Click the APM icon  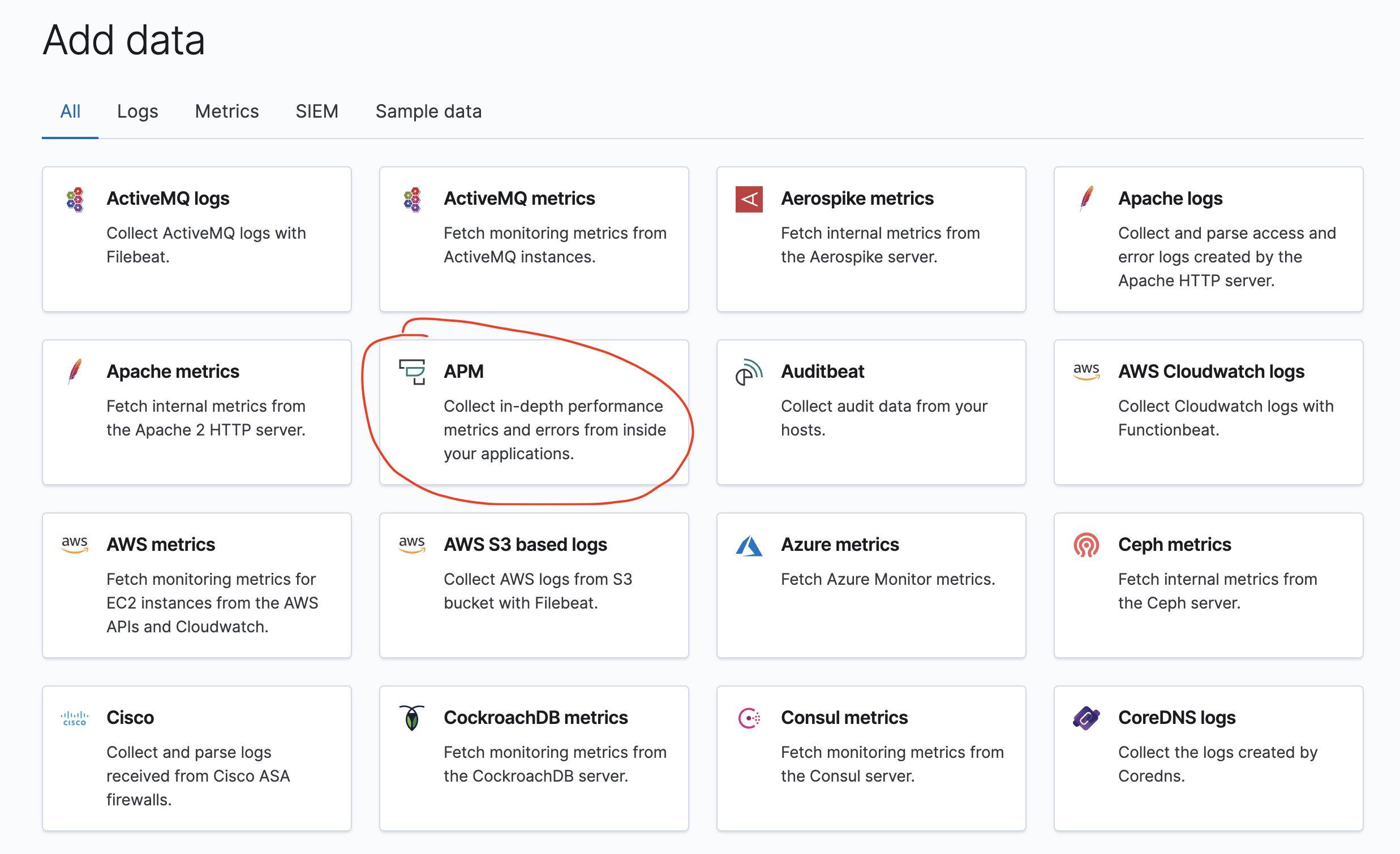(412, 372)
